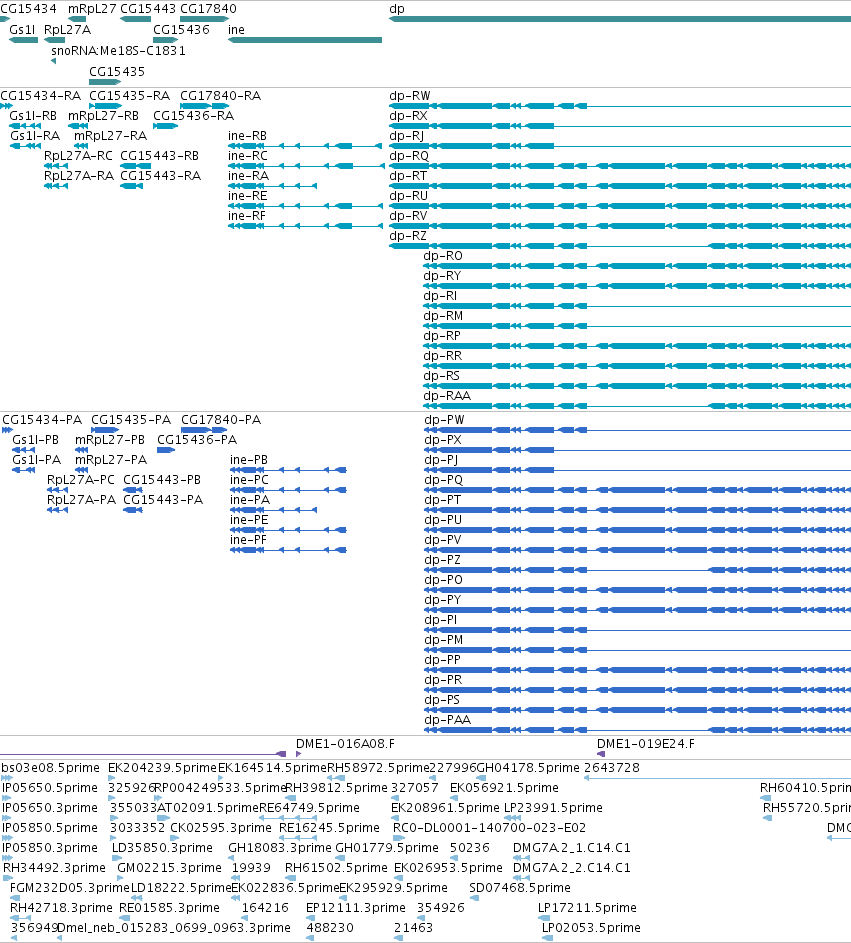Viewport: 851px width, 943px height.
Task: Click transcript CG15436-RA label
Action: tap(194, 116)
